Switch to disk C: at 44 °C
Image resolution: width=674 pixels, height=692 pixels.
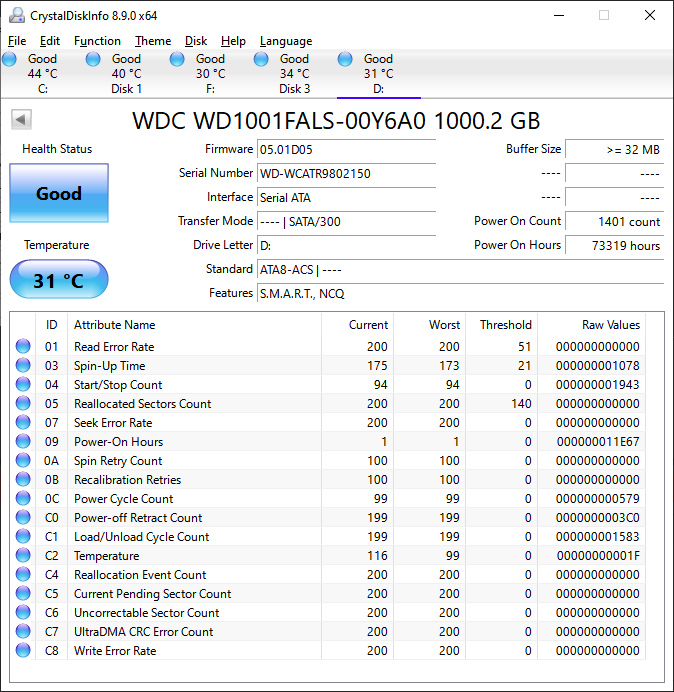[x=42, y=74]
